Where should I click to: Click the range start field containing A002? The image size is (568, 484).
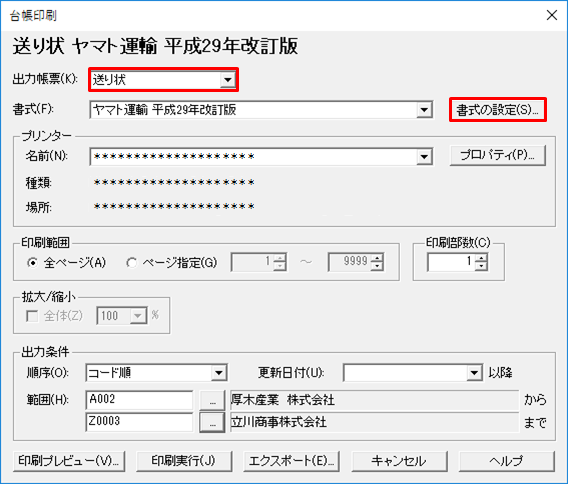[139, 400]
